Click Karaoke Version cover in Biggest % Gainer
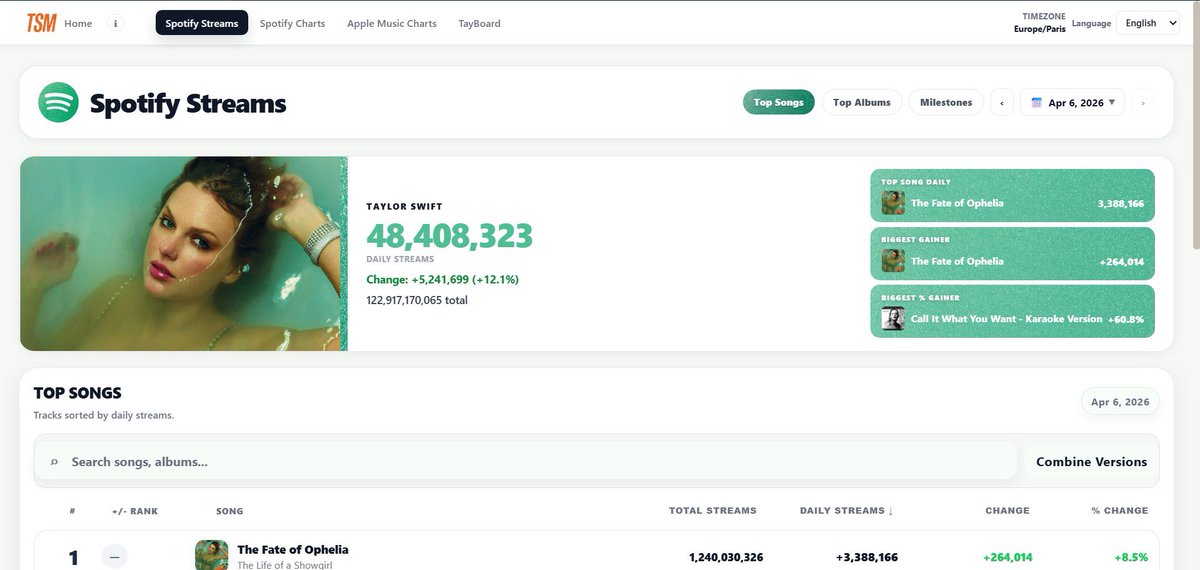The image size is (1200, 570). pos(893,319)
